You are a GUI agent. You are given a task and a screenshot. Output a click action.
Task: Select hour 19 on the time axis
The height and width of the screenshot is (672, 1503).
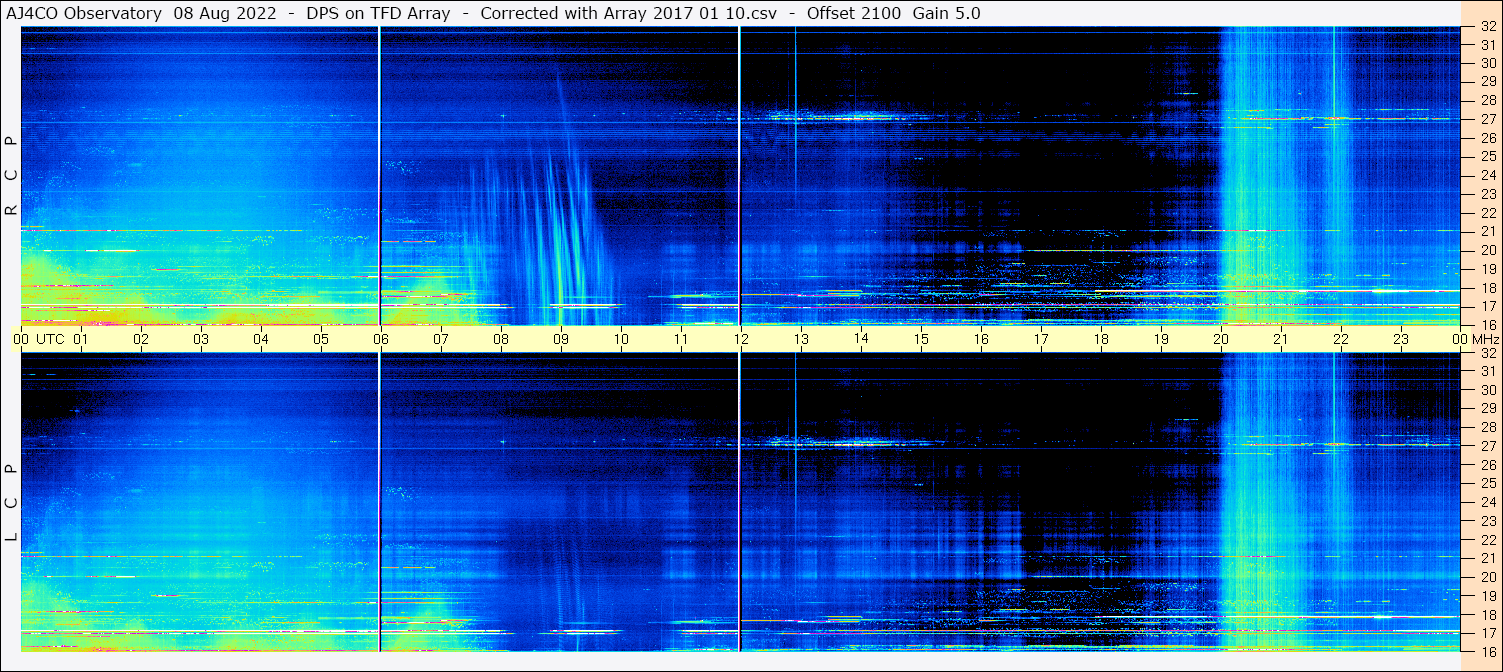pyautogui.click(x=1161, y=339)
